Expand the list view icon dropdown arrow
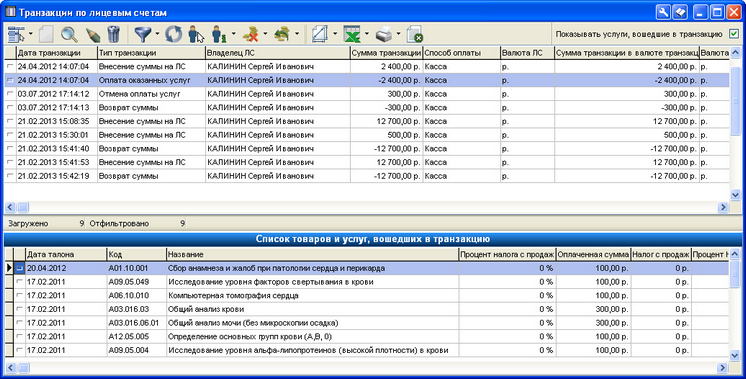 31,34
